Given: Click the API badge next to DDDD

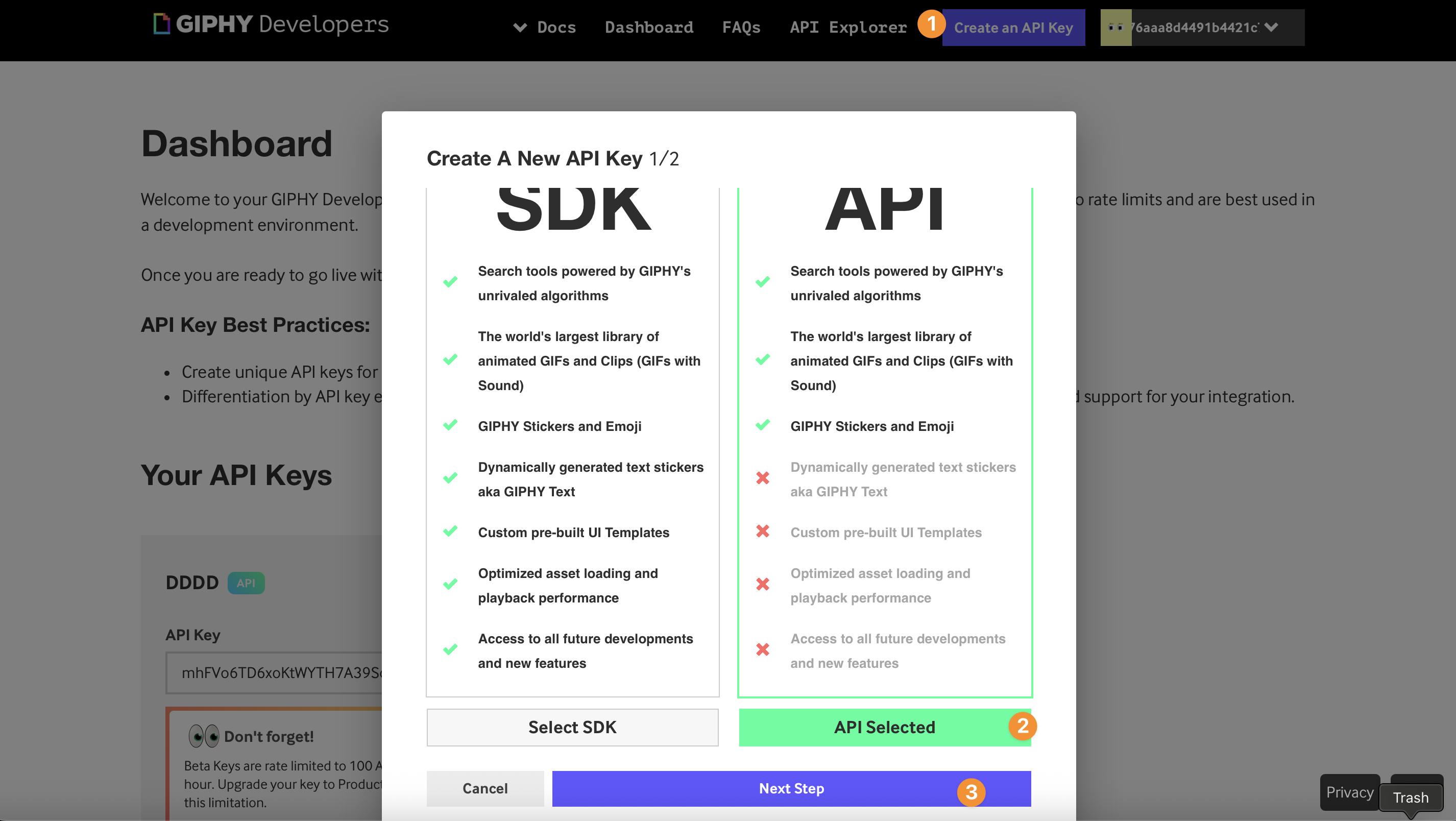Looking at the screenshot, I should pyautogui.click(x=246, y=583).
